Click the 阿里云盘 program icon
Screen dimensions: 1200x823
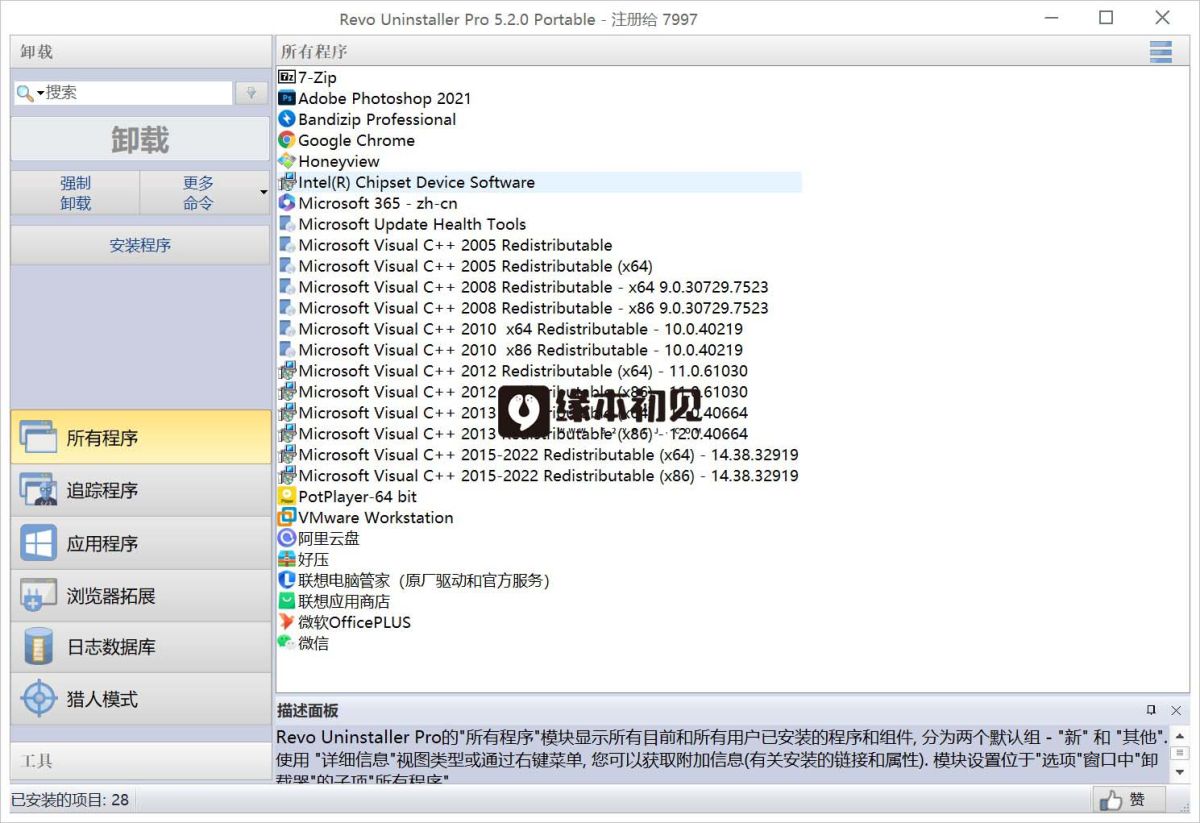(287, 538)
